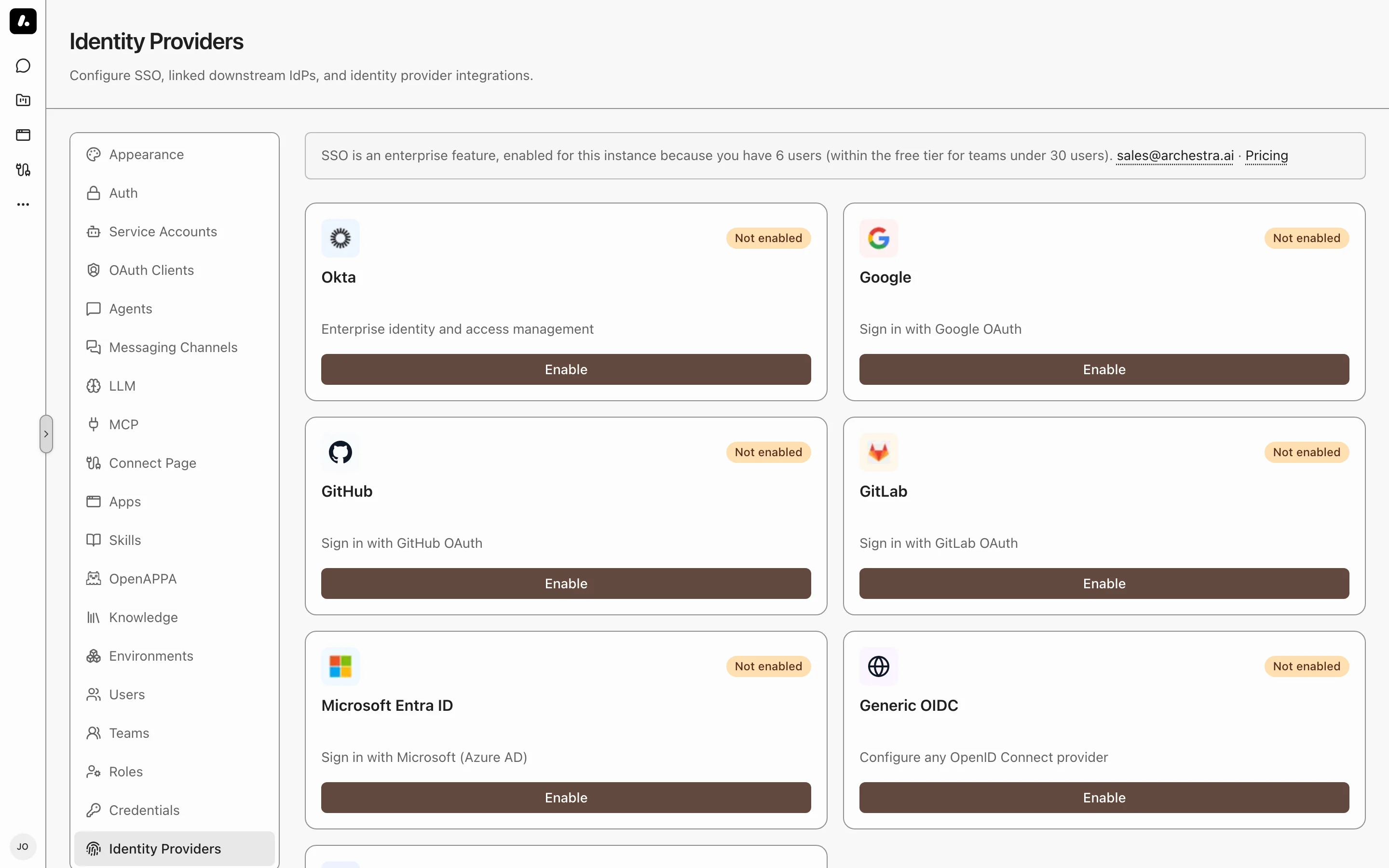
Task: Click the Microsoft Entra ID logo icon
Action: pos(340,666)
